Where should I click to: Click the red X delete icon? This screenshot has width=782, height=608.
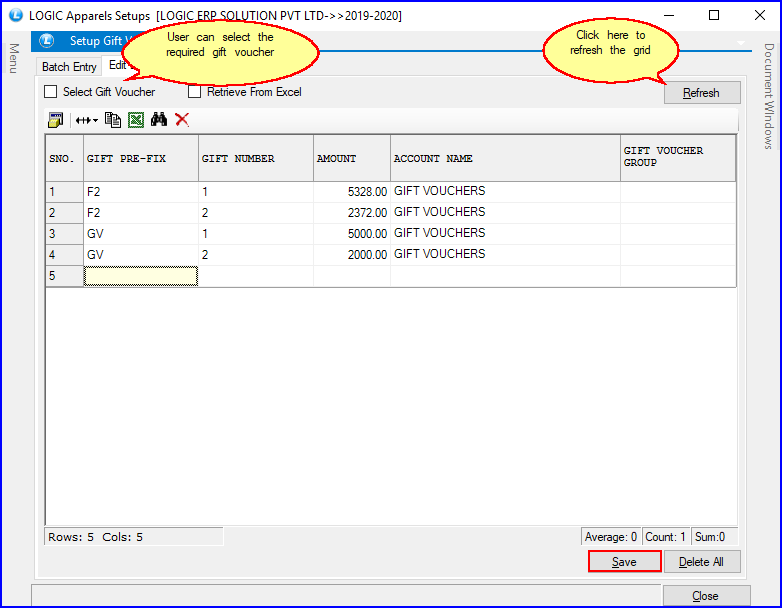pos(182,120)
